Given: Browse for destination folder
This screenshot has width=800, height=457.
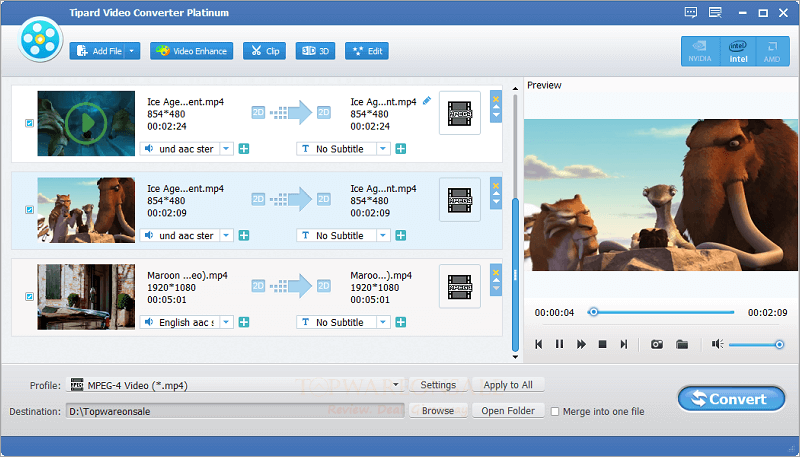Looking at the screenshot, I should click(x=438, y=411).
